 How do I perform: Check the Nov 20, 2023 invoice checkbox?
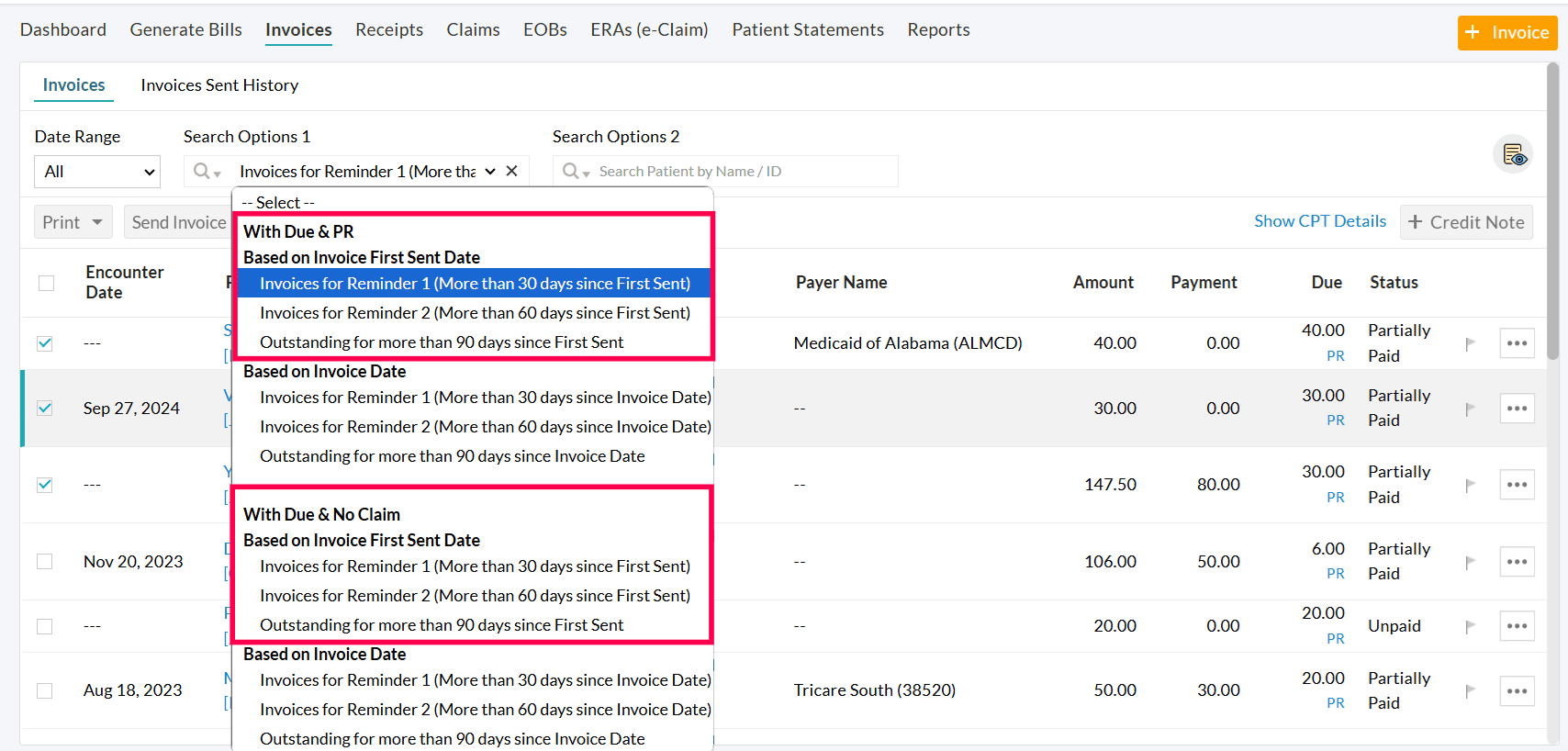[x=45, y=561]
